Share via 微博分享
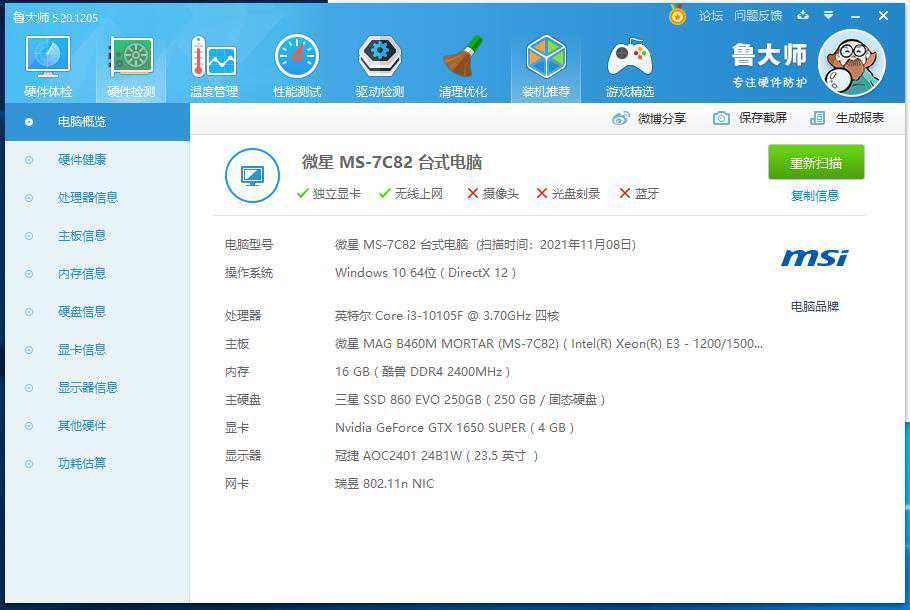 [x=649, y=118]
